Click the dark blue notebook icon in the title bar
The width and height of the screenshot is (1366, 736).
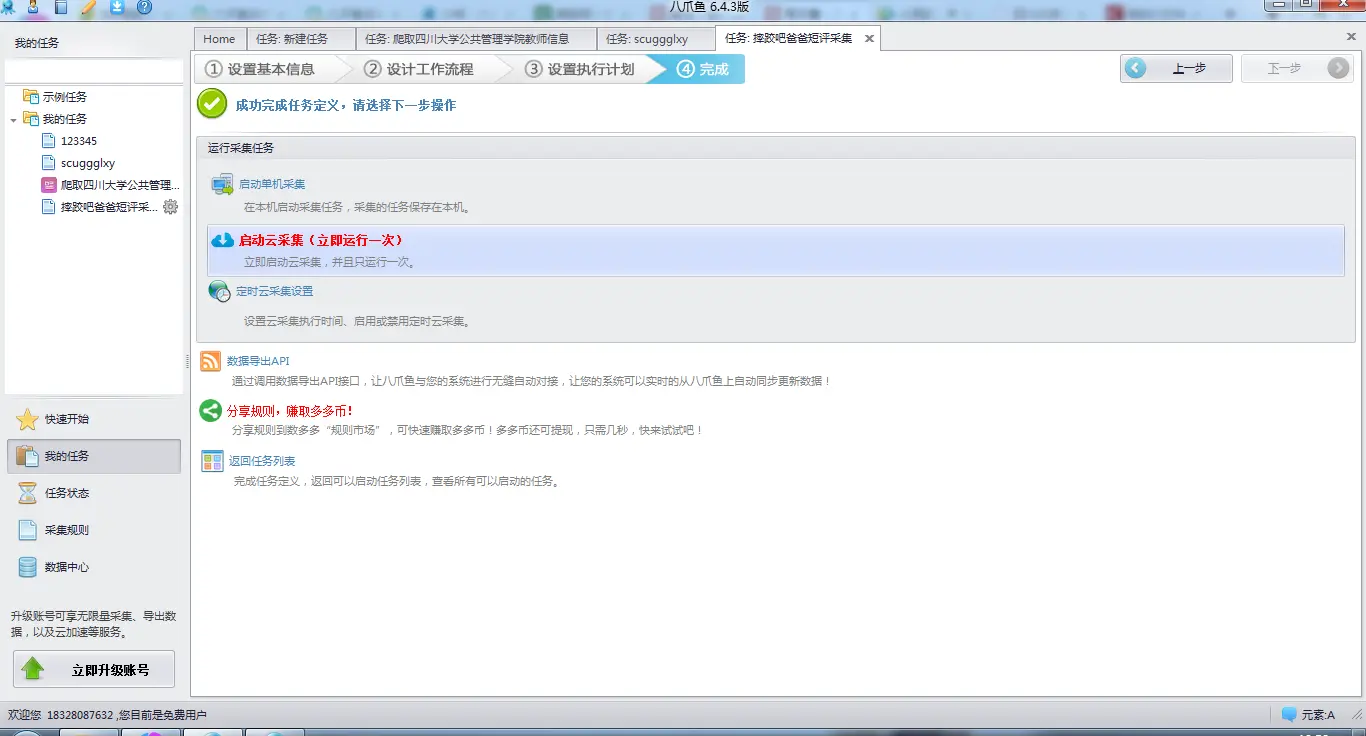coord(61,7)
